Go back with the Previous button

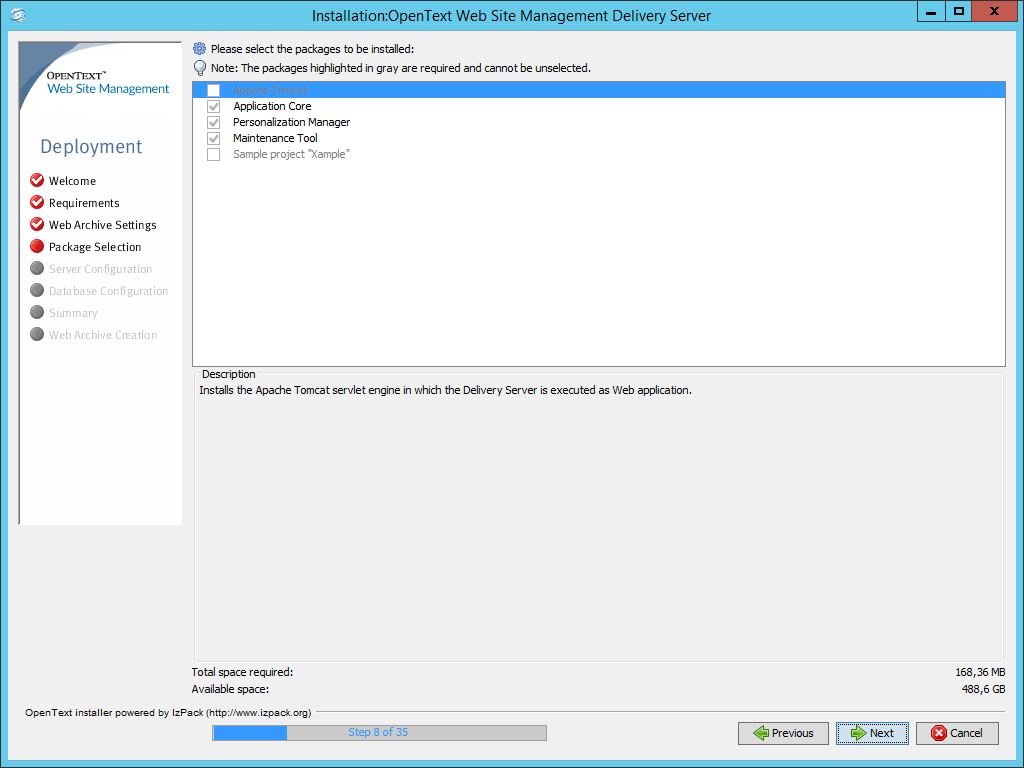tap(783, 733)
